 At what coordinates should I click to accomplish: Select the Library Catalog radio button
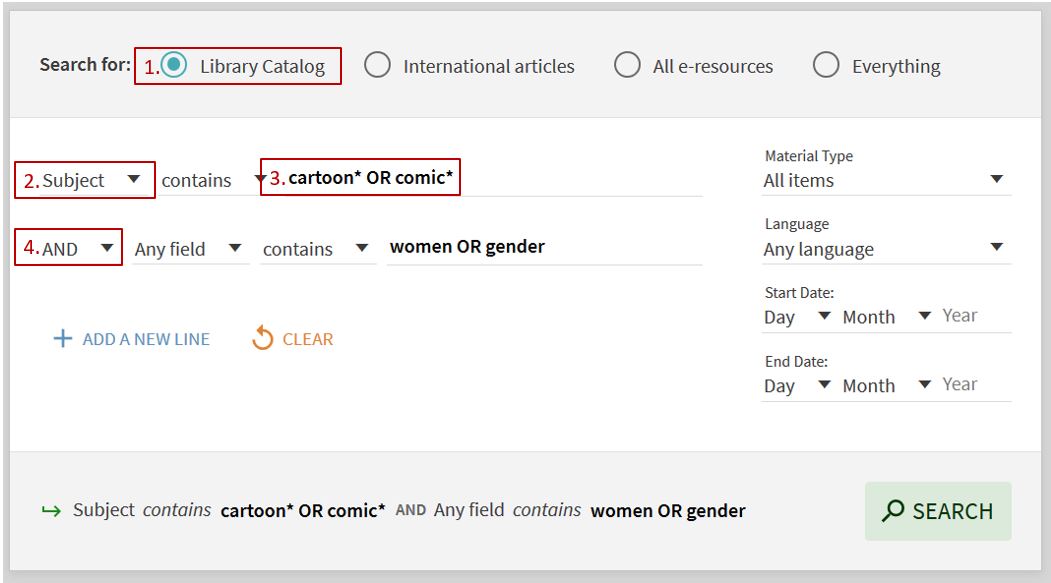coord(175,66)
